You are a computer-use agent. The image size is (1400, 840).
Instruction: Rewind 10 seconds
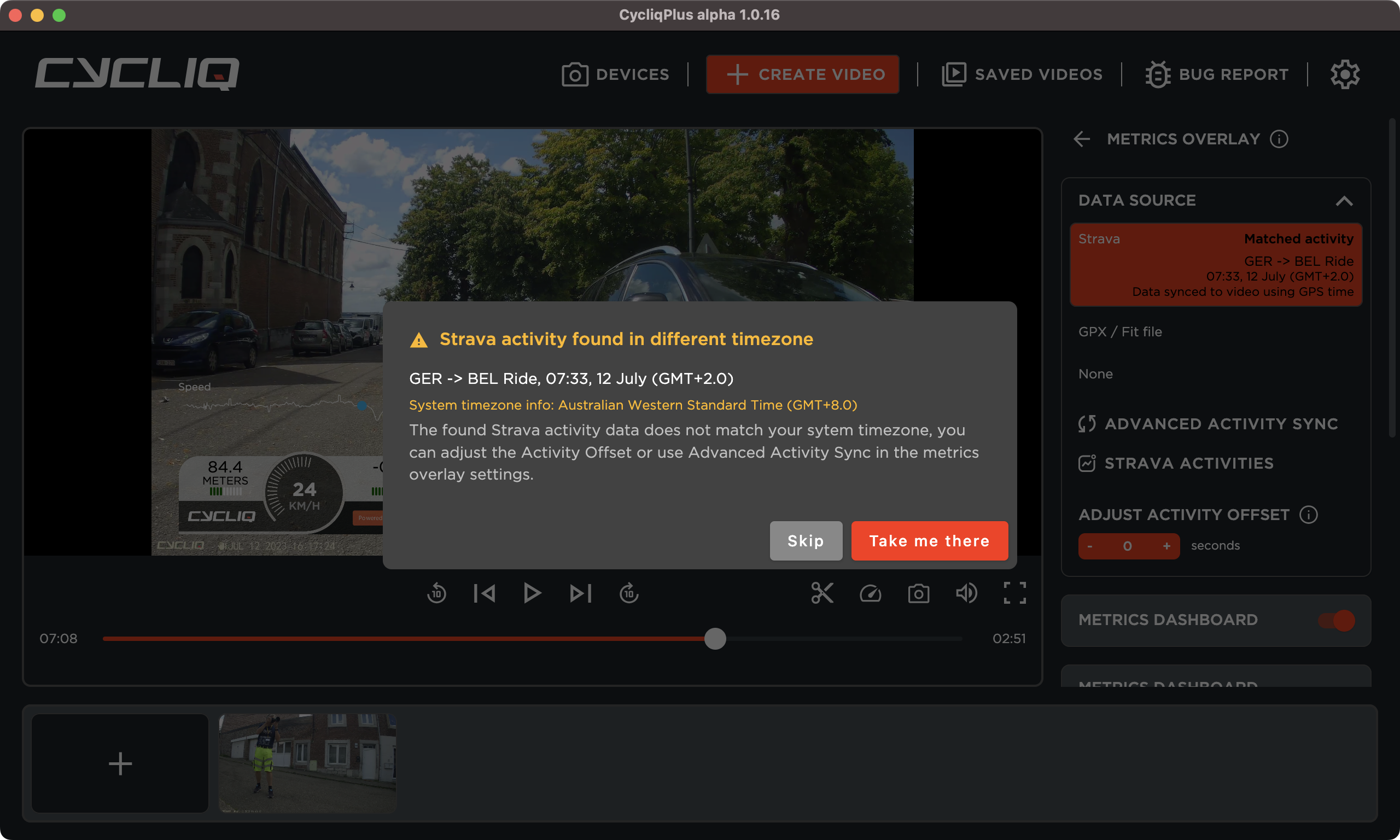(436, 593)
